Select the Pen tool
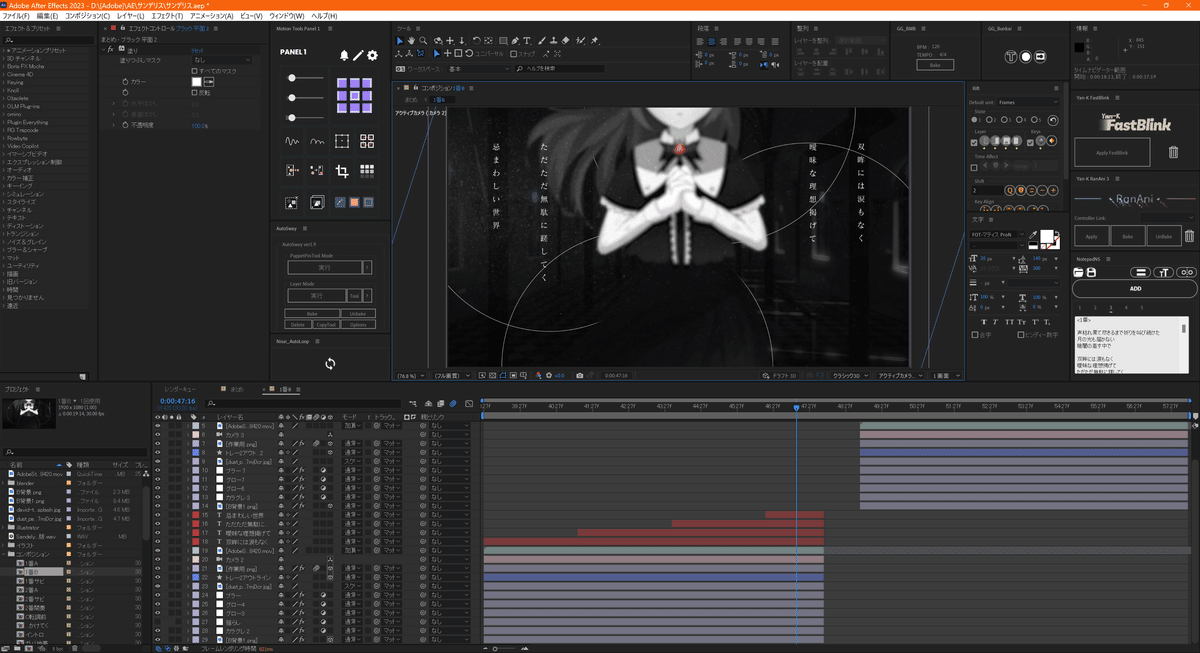Viewport: 1200px width, 653px height. click(x=514, y=41)
